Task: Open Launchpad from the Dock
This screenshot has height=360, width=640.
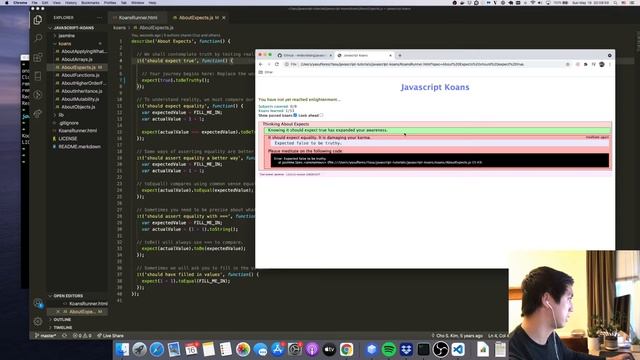Action: click(140, 349)
